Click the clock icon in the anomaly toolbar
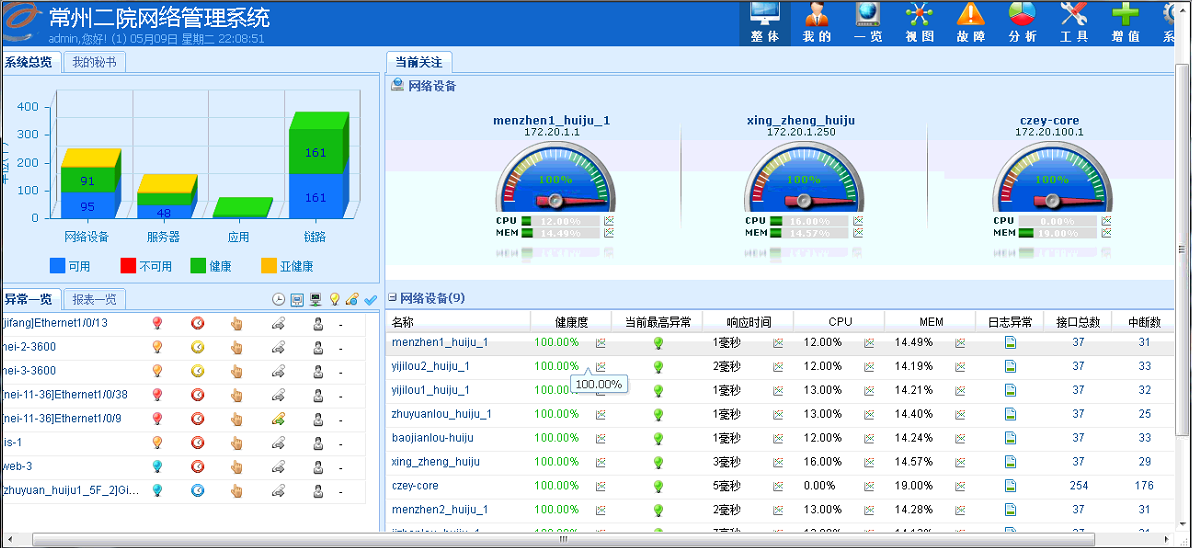 click(x=279, y=299)
